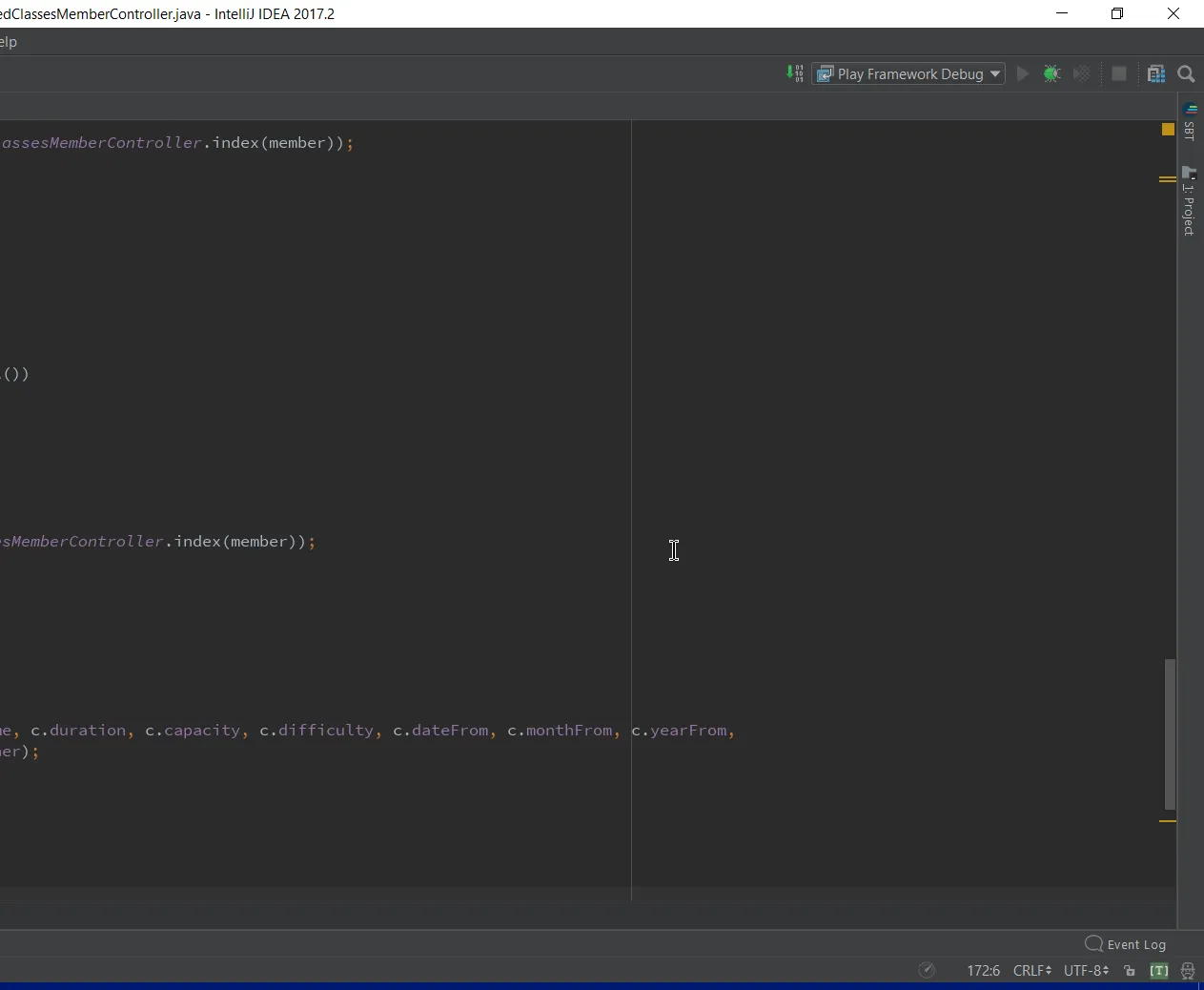Click the c.dateFrom text in code
Image resolution: width=1204 pixels, height=990 pixels.
click(440, 731)
